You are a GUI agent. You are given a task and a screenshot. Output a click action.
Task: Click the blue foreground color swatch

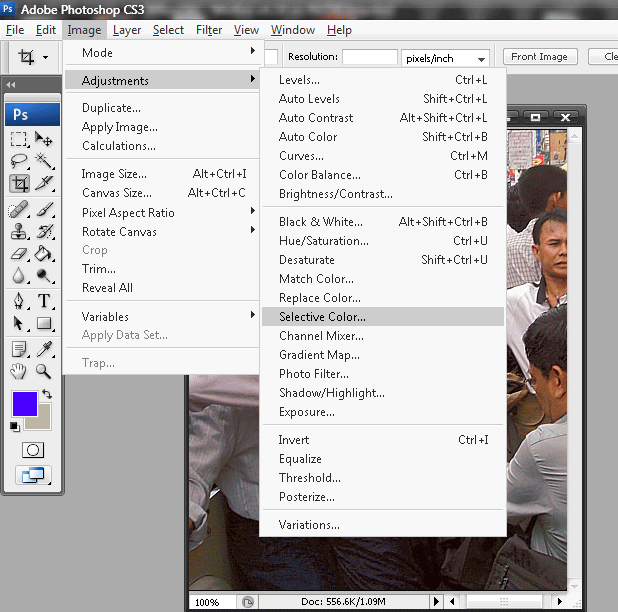coord(24,404)
